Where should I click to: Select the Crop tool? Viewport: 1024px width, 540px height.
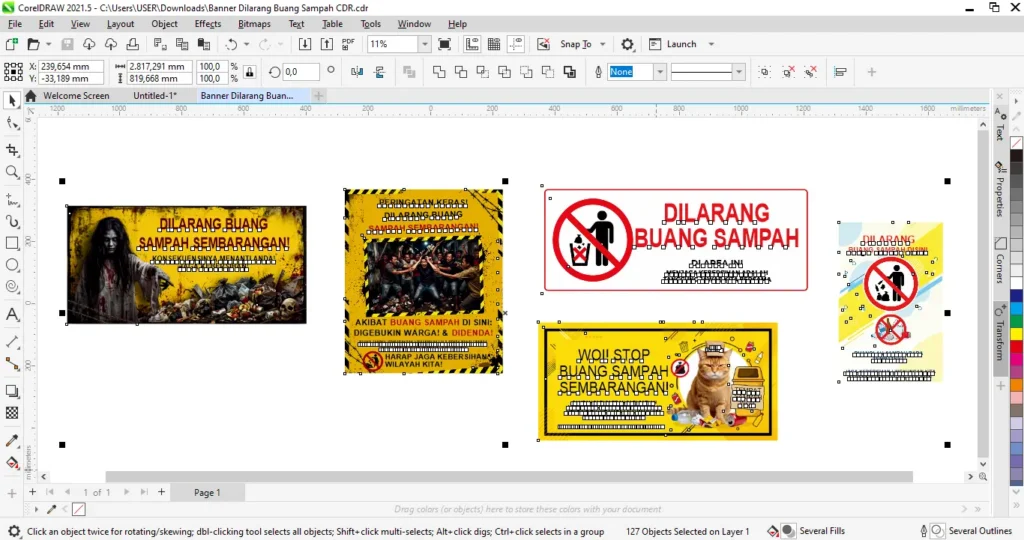[x=12, y=150]
